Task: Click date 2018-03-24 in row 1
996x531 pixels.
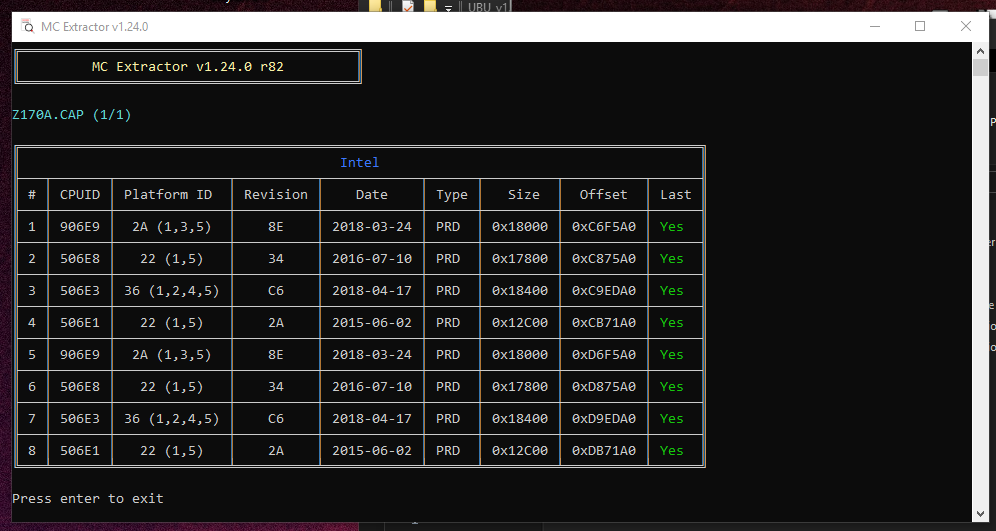Action: [372, 227]
